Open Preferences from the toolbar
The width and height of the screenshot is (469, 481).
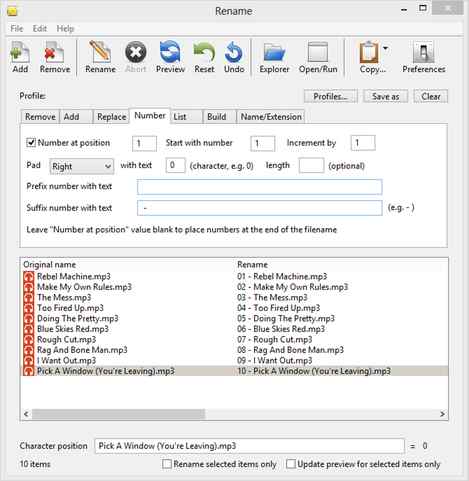tap(424, 57)
